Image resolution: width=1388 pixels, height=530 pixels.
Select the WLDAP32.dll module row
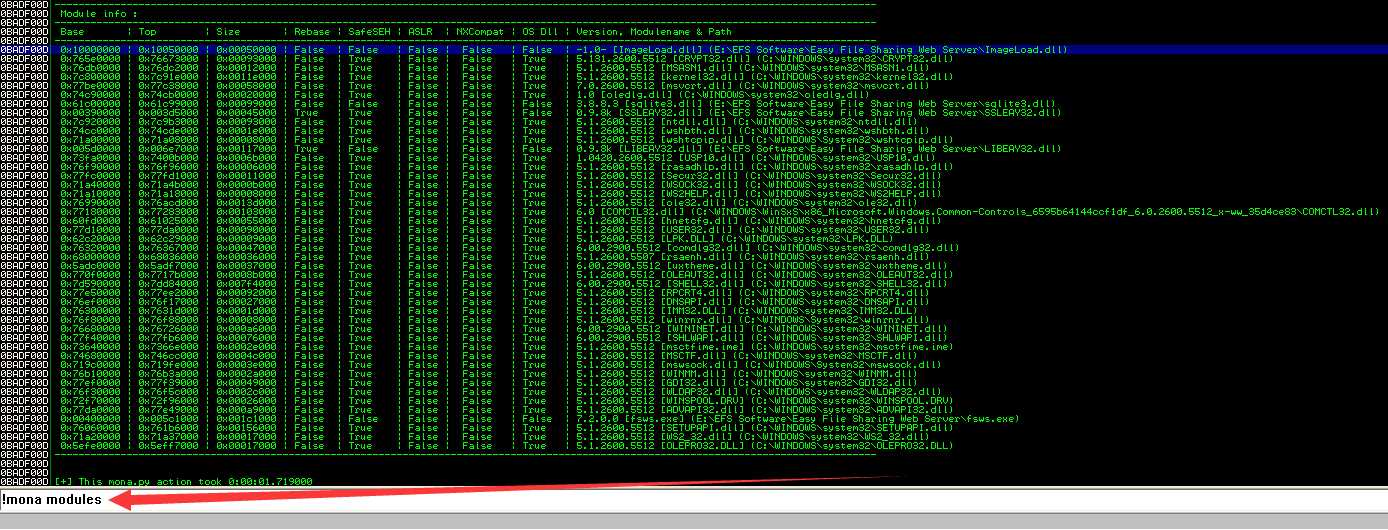pos(694,392)
